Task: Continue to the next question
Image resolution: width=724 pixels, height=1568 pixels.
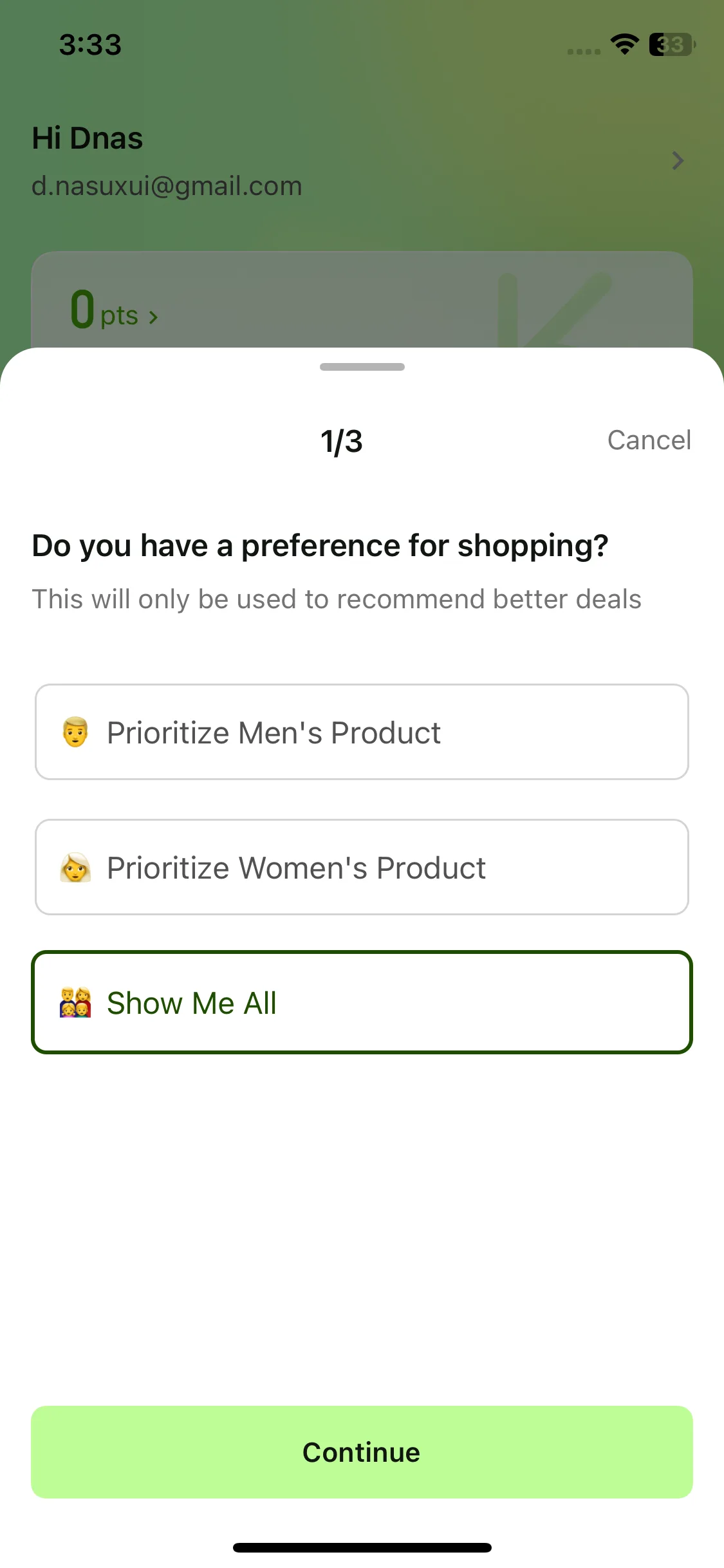Action: coord(362,1452)
